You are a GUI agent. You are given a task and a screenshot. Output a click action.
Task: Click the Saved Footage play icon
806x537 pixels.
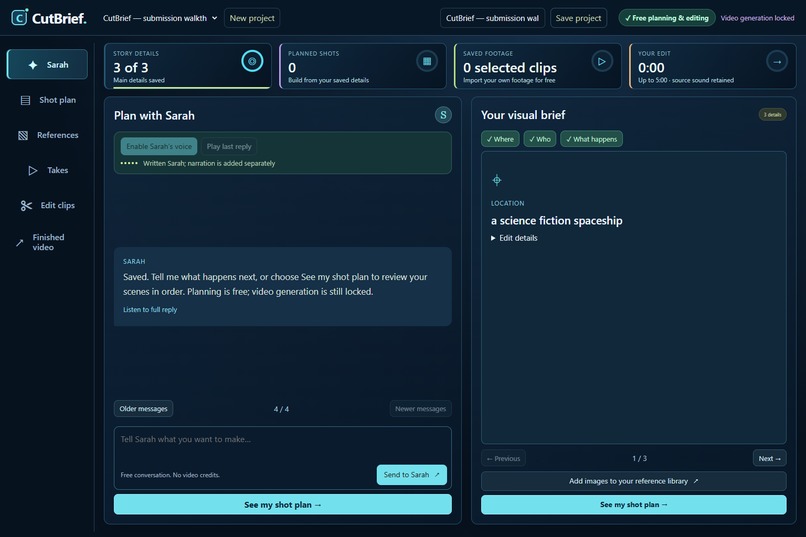[601, 61]
